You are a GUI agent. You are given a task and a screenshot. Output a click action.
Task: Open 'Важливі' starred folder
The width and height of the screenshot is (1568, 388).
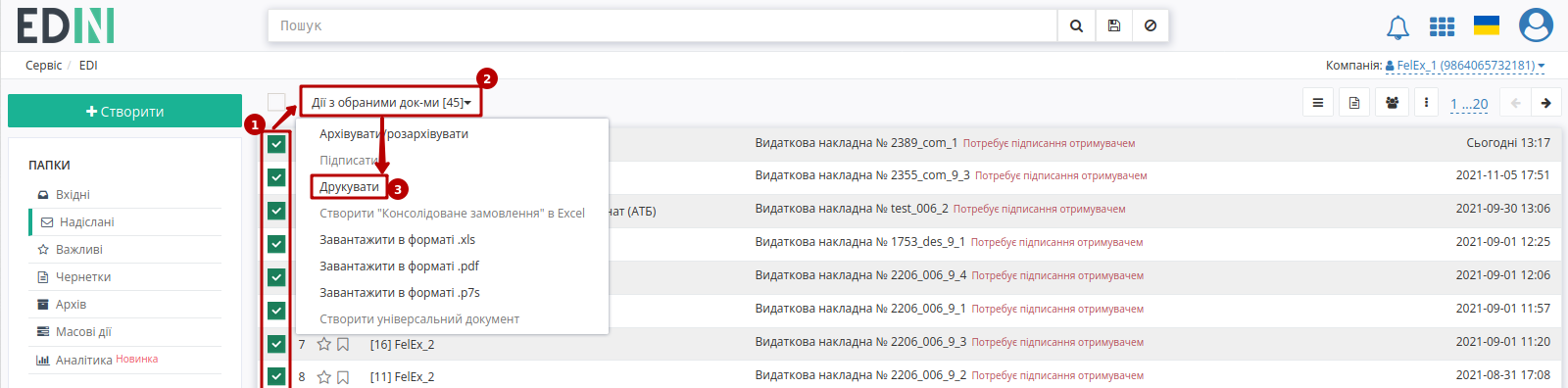pos(78,250)
